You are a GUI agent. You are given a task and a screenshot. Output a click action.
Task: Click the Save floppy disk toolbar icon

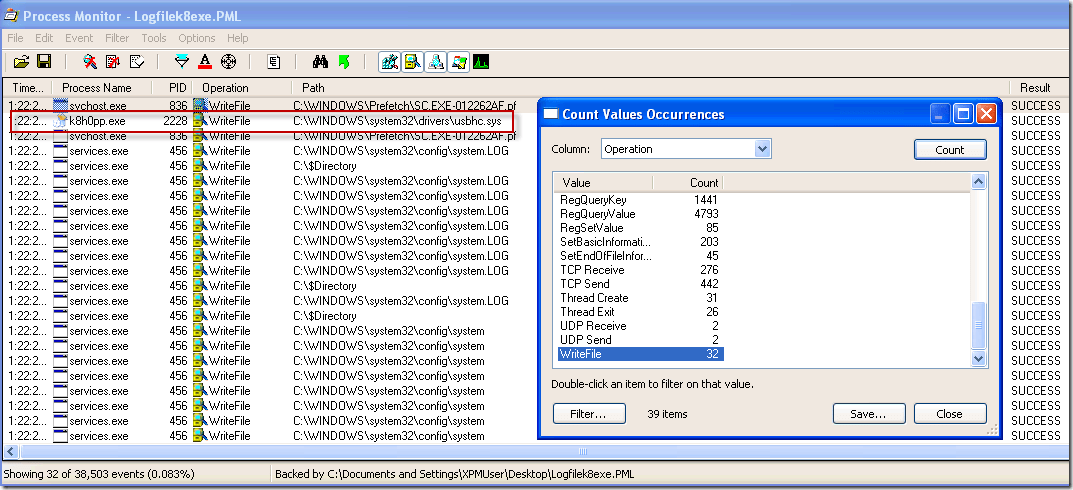pos(44,62)
